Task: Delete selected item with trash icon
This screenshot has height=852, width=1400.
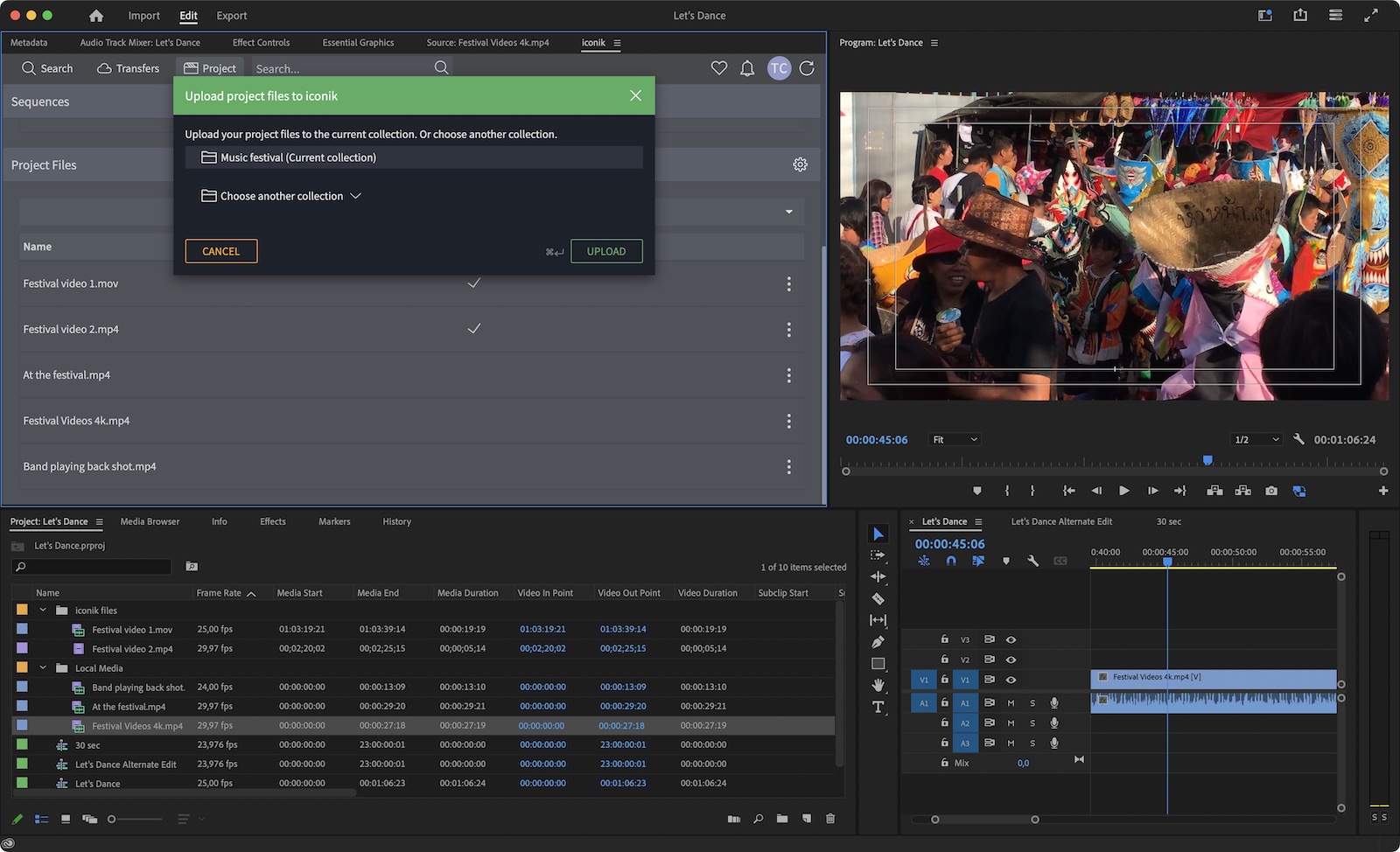Action: click(830, 819)
